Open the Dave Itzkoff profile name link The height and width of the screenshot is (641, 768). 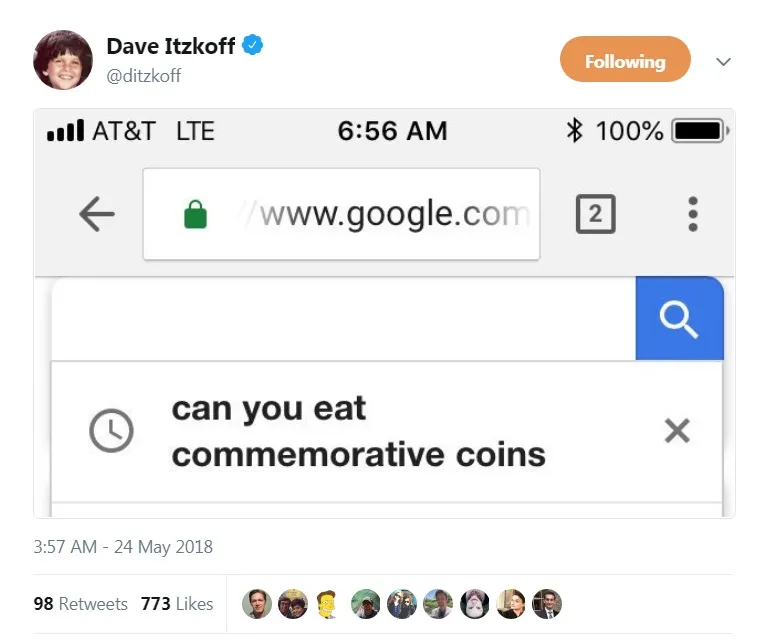point(170,46)
